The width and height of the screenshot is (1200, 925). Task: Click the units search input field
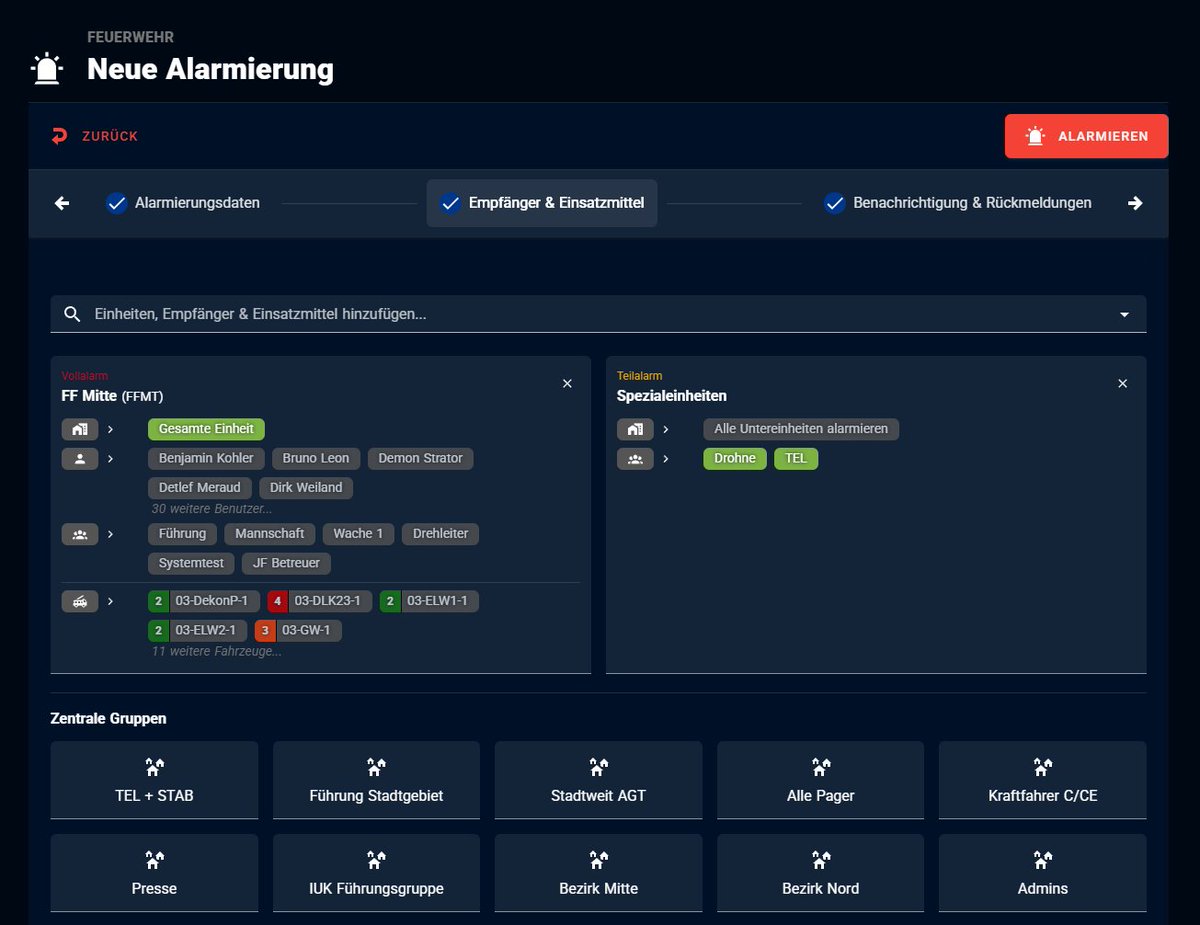599,314
